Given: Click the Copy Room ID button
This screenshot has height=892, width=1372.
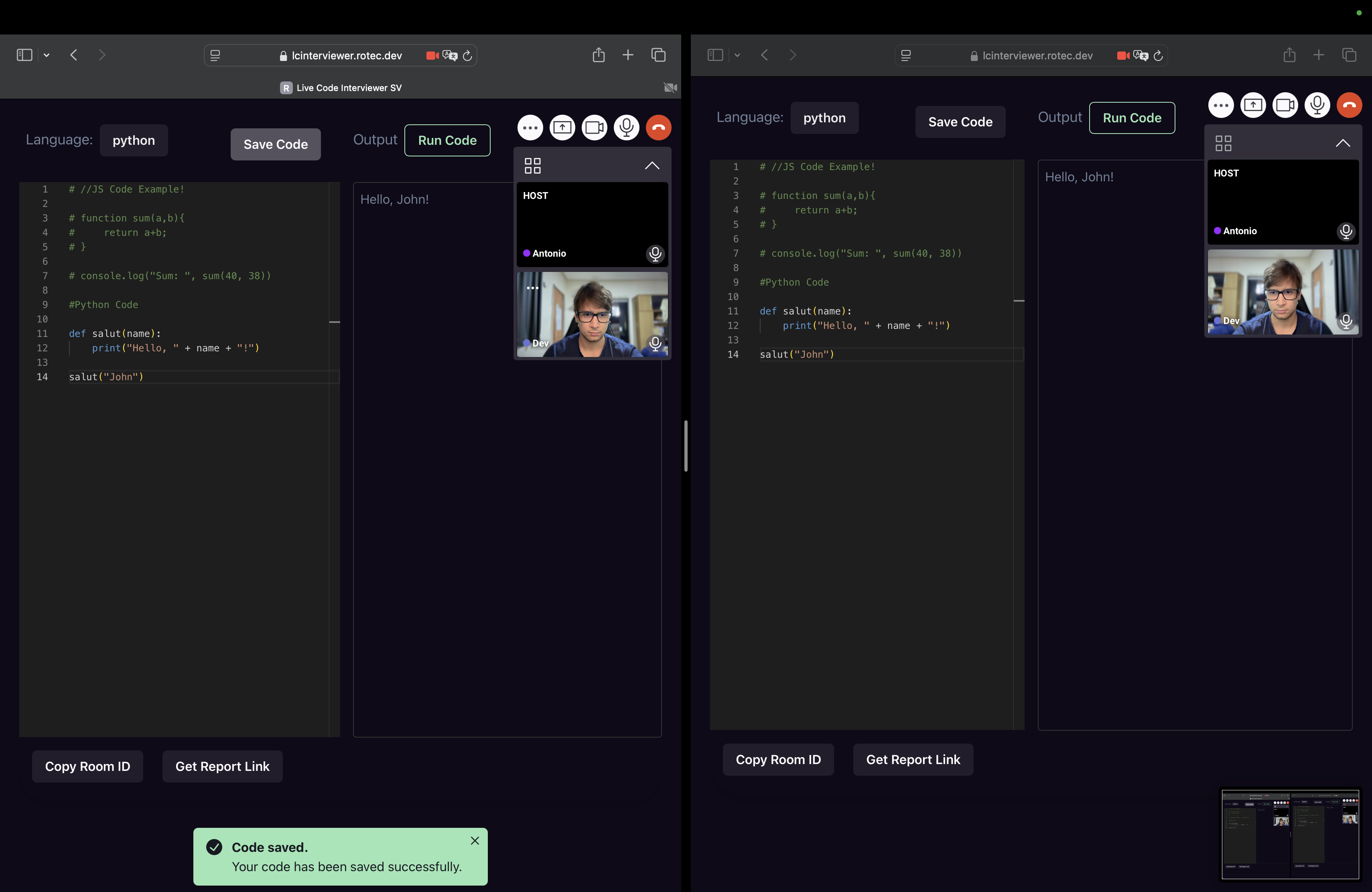Looking at the screenshot, I should [x=87, y=766].
